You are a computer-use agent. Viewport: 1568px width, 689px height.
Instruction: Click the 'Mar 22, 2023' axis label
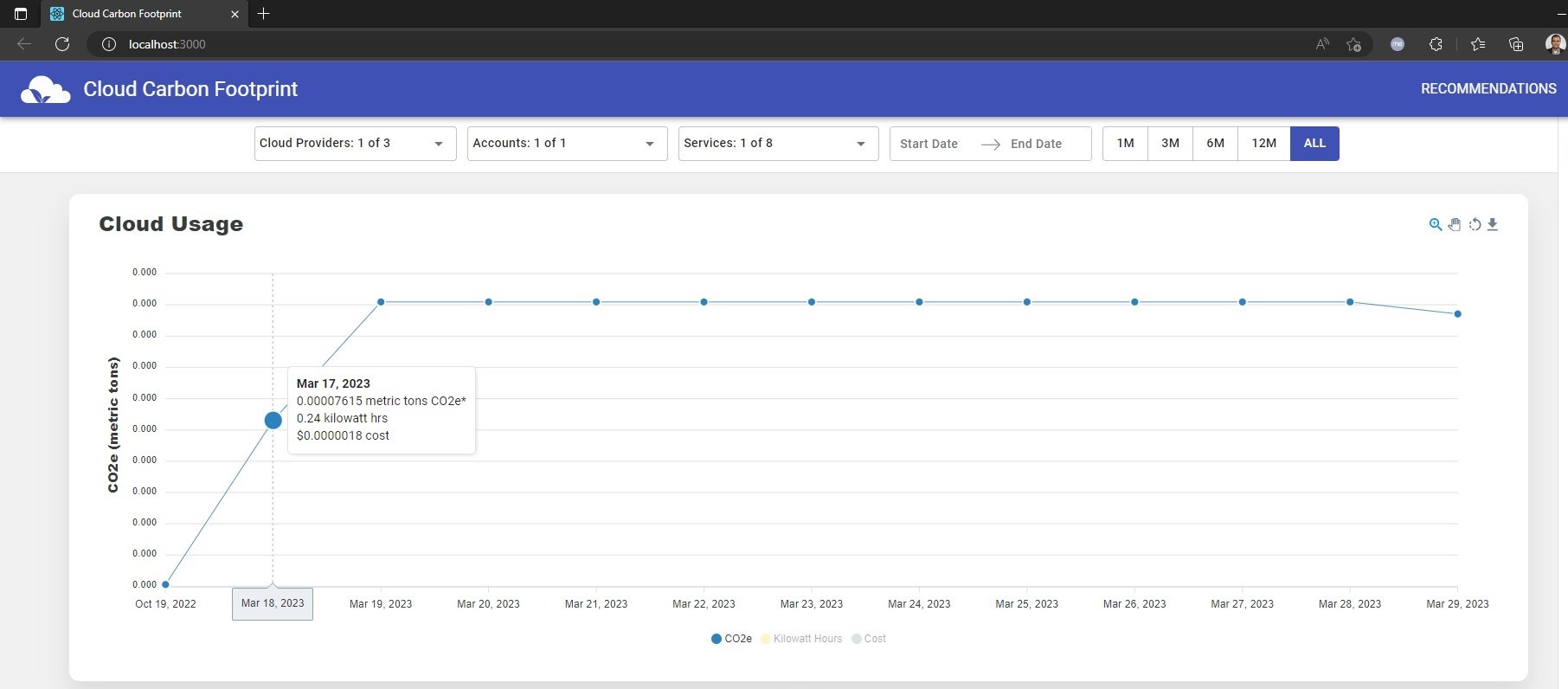pos(704,604)
